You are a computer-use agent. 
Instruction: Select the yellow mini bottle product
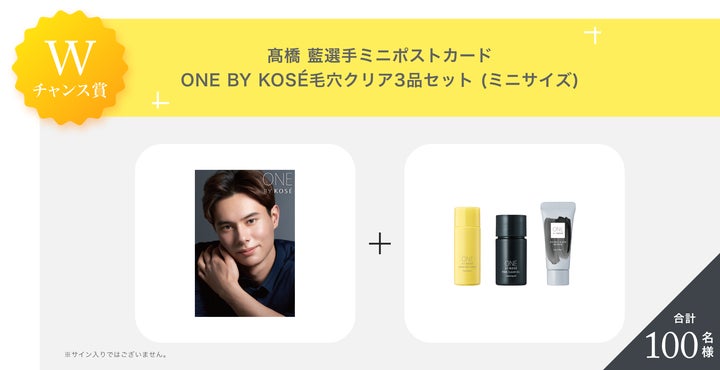(x=467, y=246)
